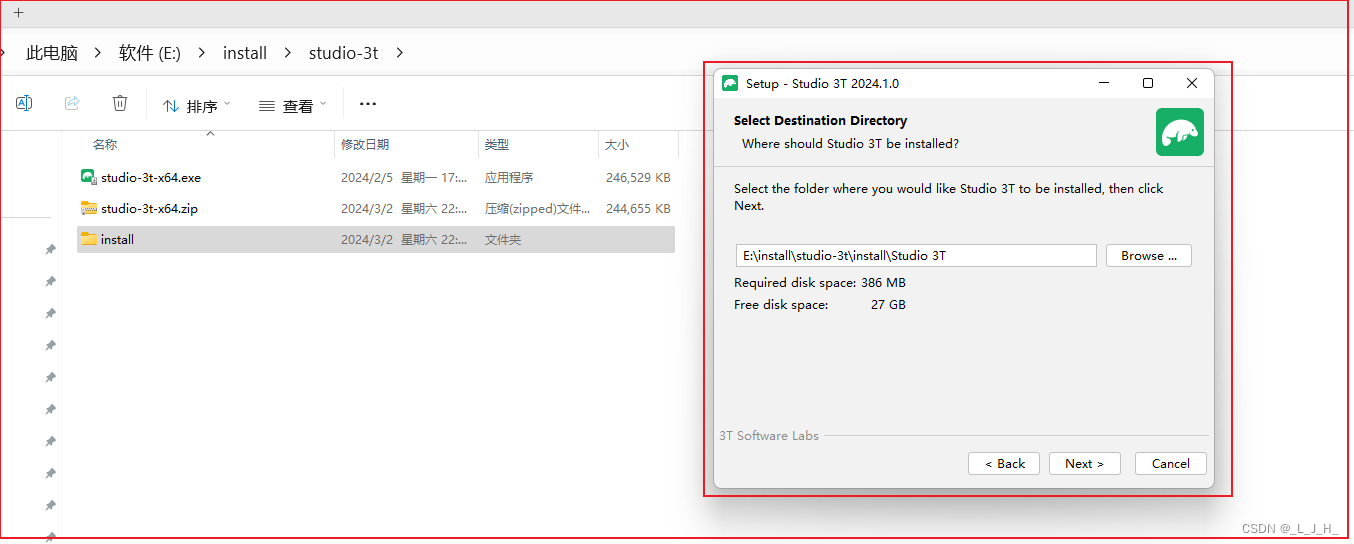Sort files by 修改日期 column header
This screenshot has height=544, width=1354.
365,145
